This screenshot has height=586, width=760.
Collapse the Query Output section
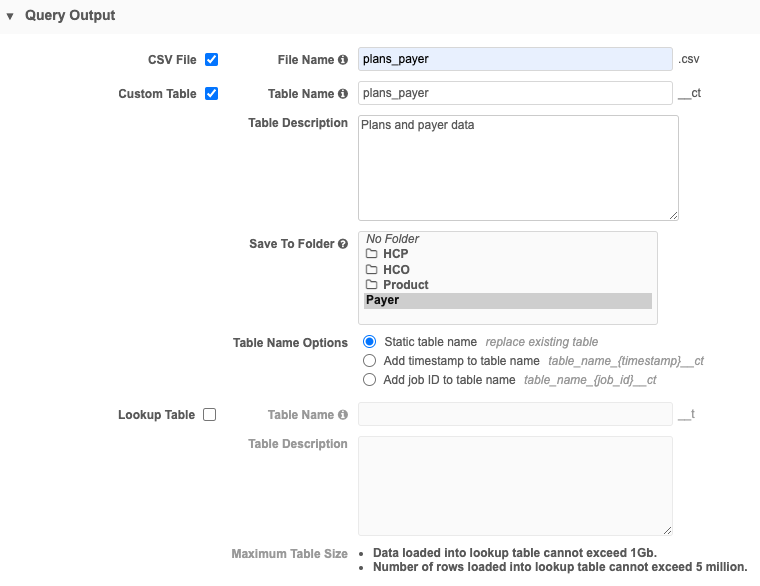click(10, 16)
